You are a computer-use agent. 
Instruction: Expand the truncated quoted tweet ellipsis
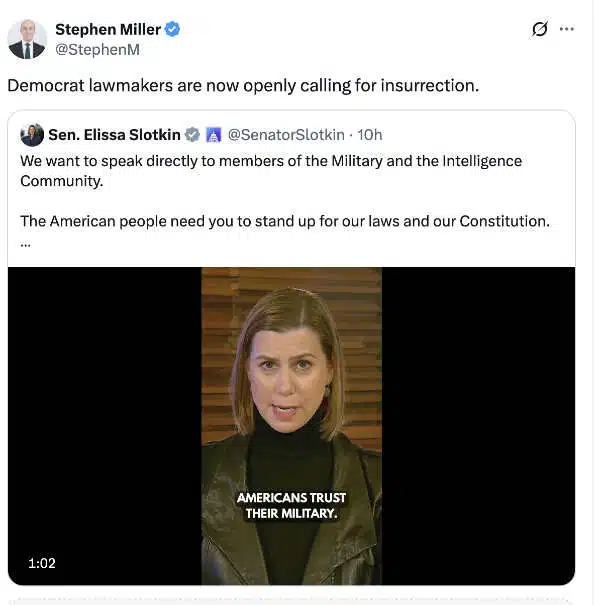[x=25, y=243]
